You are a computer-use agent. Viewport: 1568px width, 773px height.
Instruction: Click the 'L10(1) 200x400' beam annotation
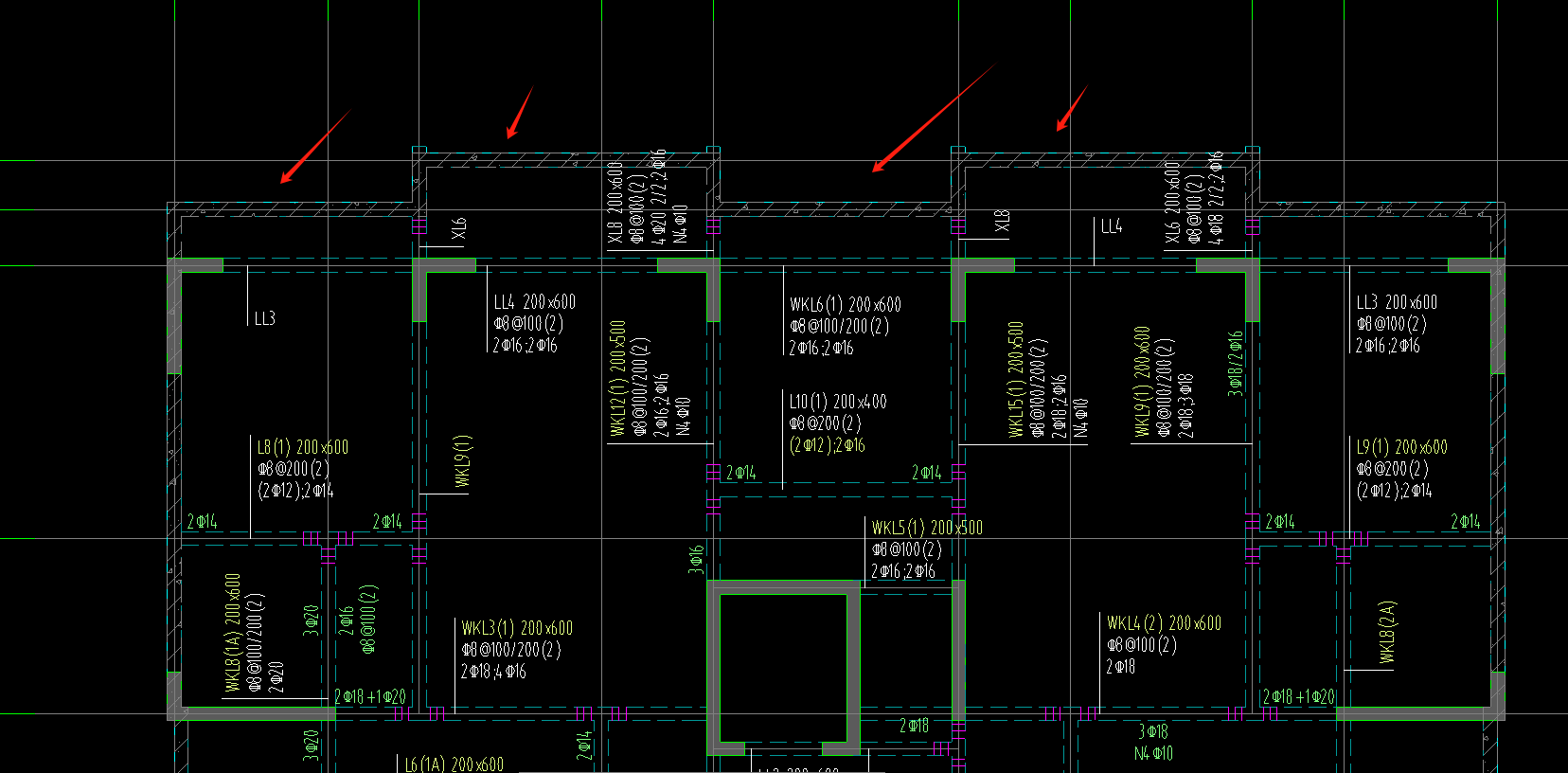(838, 402)
